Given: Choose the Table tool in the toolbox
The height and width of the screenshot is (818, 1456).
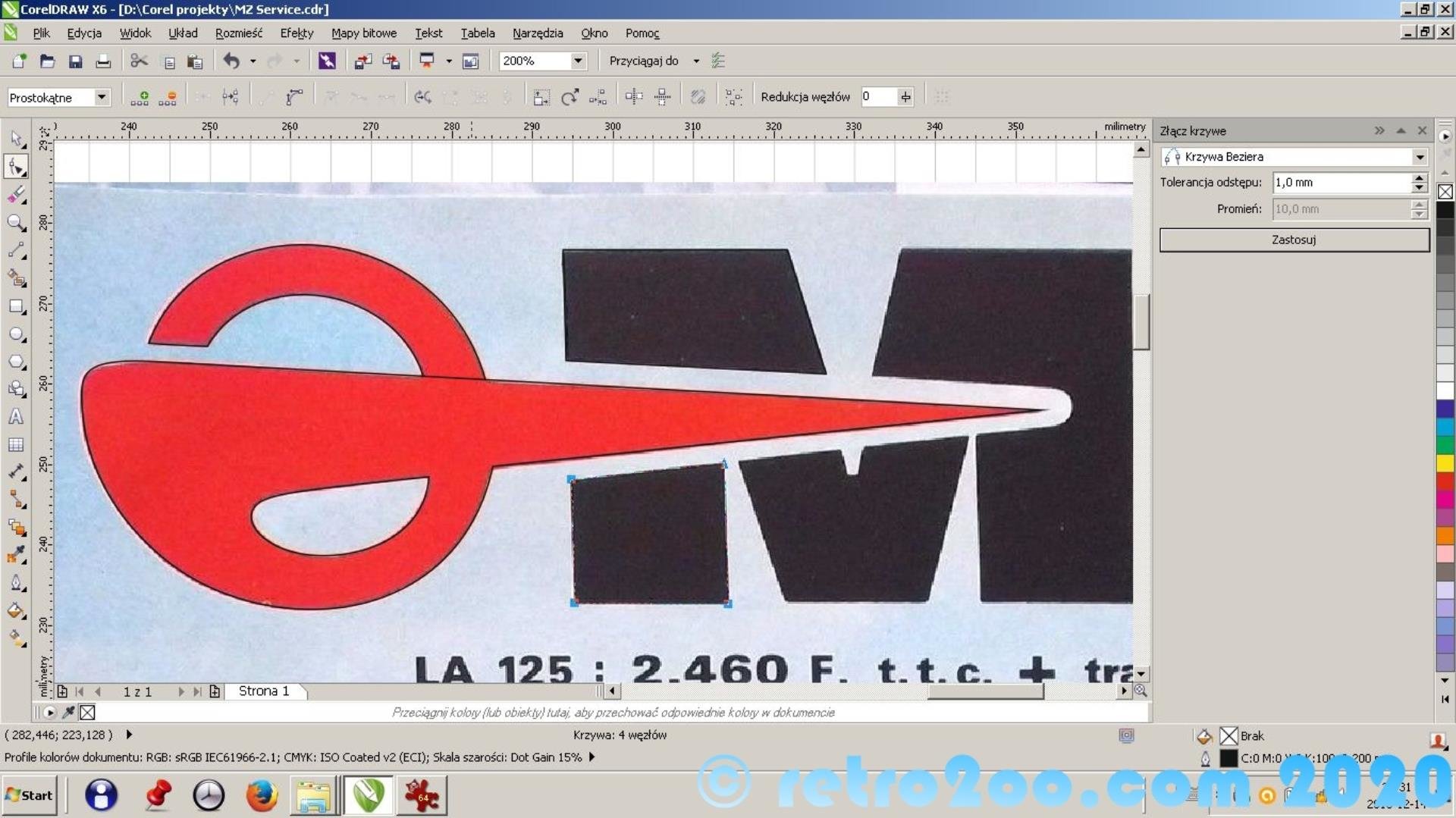Looking at the screenshot, I should point(16,445).
